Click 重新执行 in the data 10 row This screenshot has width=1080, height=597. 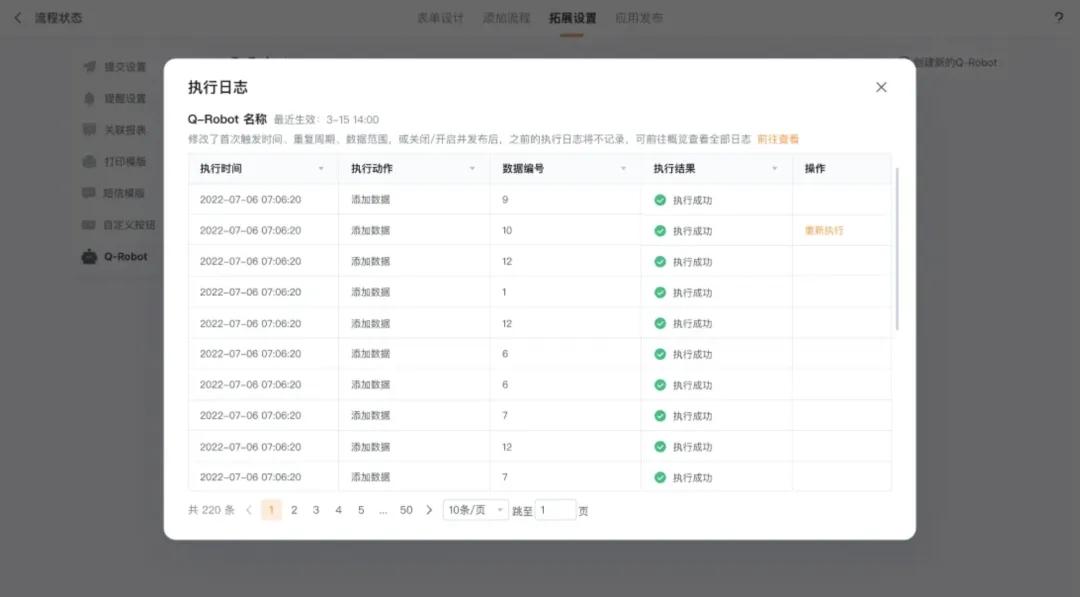pyautogui.click(x=824, y=231)
